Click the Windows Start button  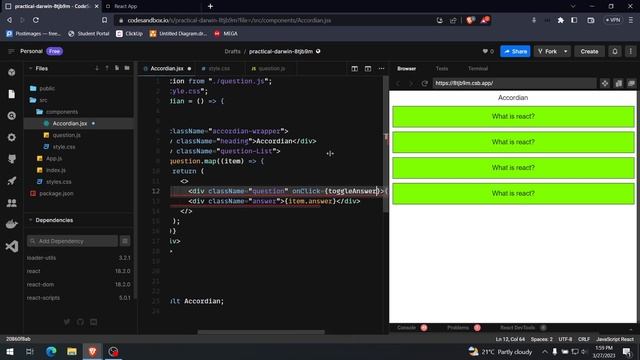10,351
